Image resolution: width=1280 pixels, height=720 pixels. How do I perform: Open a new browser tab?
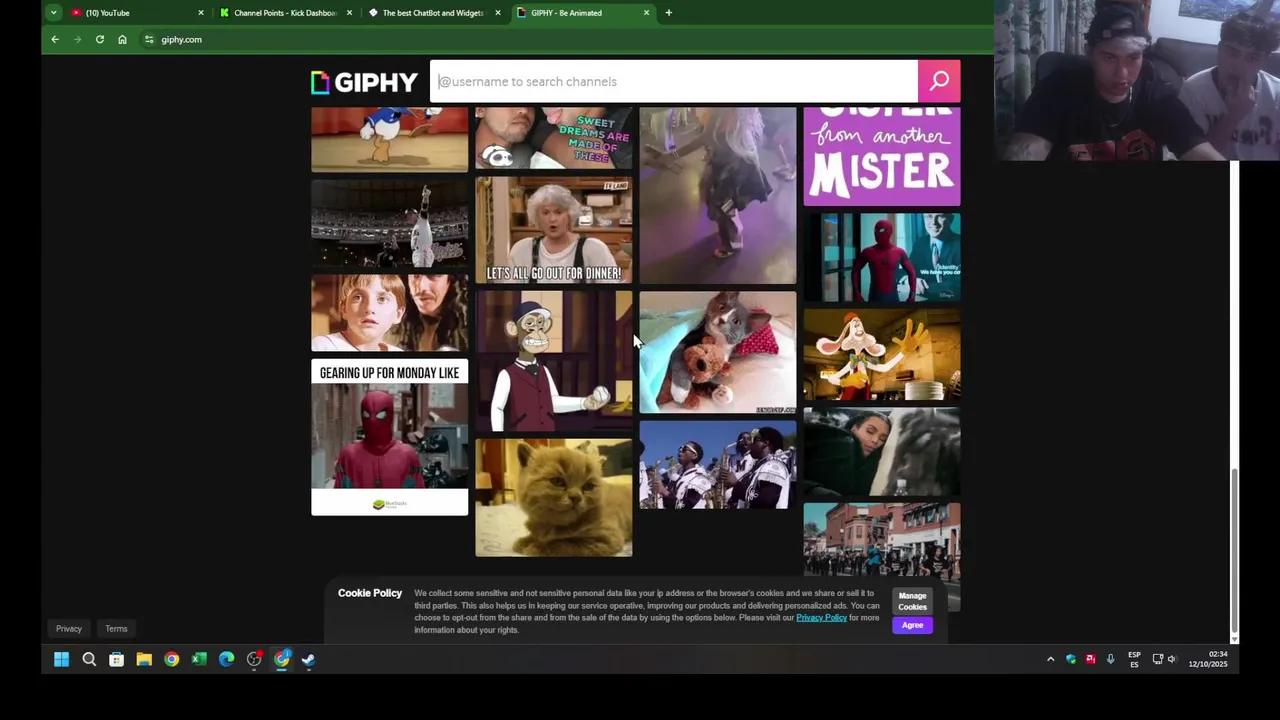pyautogui.click(x=668, y=13)
